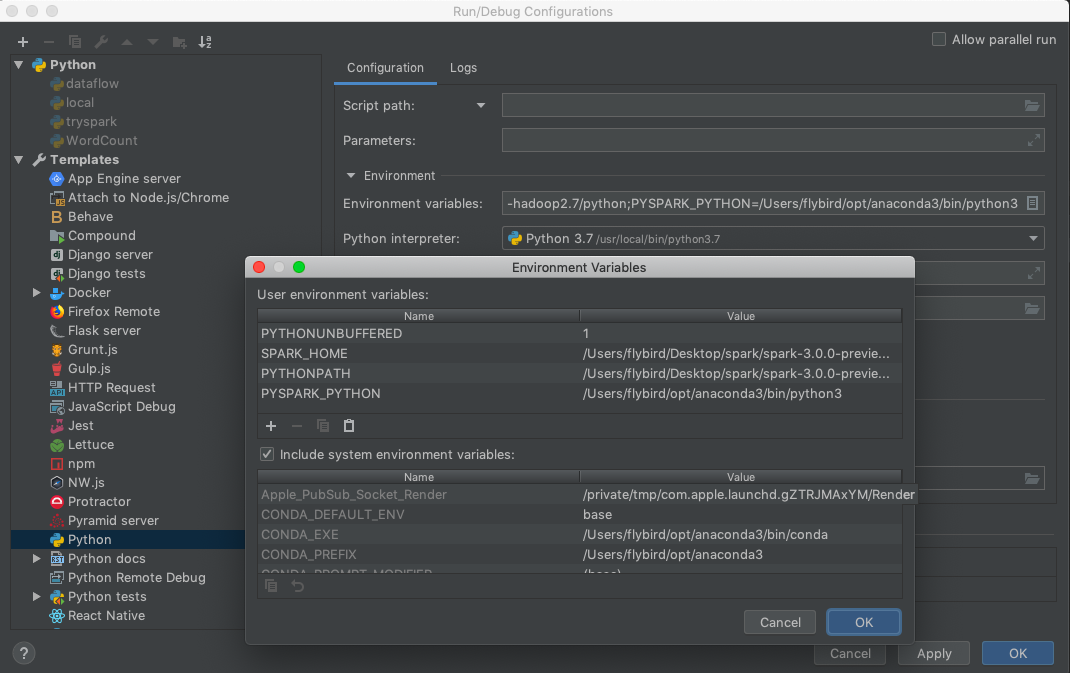This screenshot has width=1070, height=673.
Task: Expand the Python docs template node
Action: [x=37, y=559]
